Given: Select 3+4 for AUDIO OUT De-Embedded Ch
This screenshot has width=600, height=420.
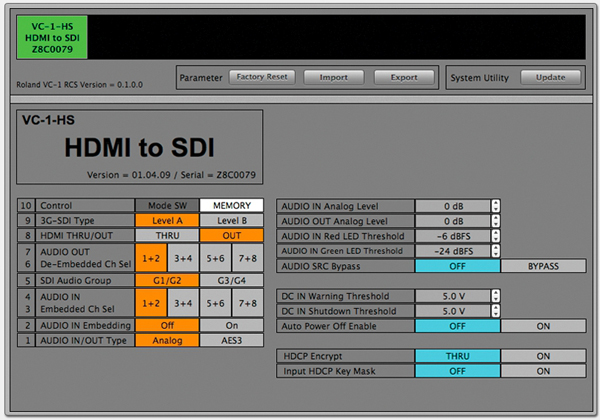Looking at the screenshot, I should coord(183,258).
